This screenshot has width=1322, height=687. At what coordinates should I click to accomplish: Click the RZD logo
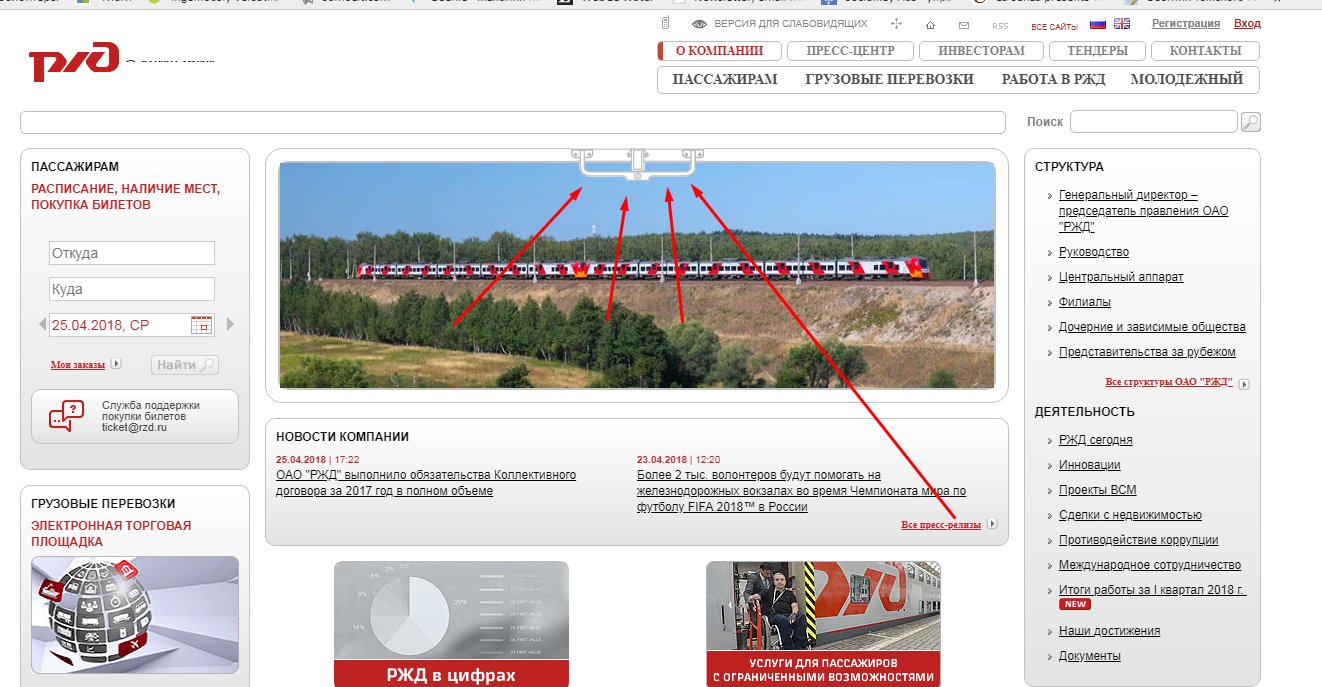point(74,64)
